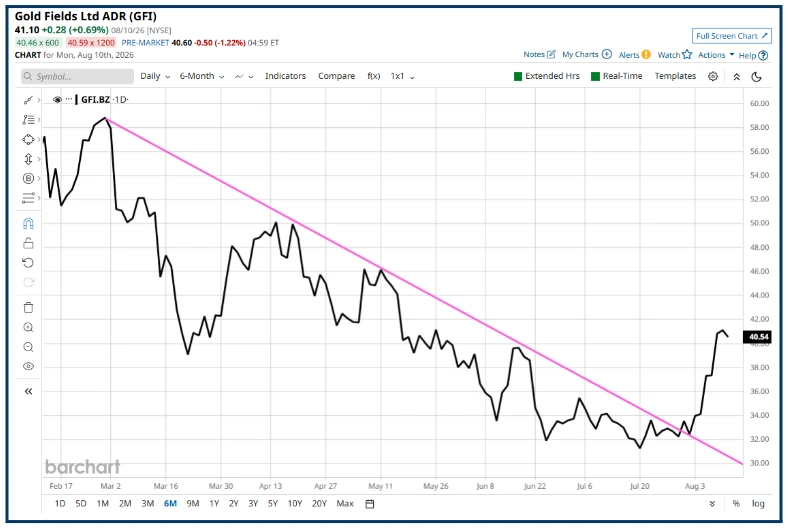
Task: Open chart settings gear icon
Action: [x=713, y=76]
